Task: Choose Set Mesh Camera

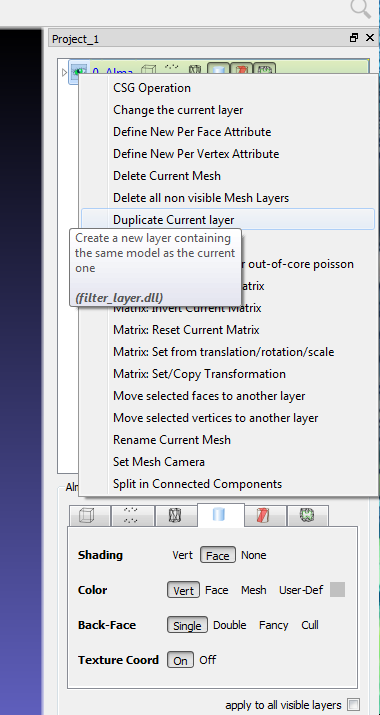Action: [x=228, y=462]
